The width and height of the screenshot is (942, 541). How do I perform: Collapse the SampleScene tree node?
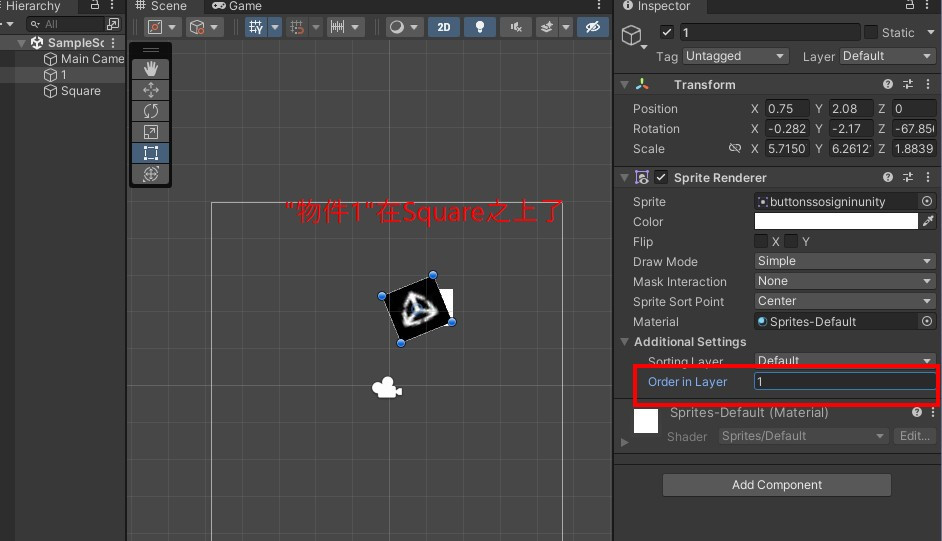click(21, 43)
